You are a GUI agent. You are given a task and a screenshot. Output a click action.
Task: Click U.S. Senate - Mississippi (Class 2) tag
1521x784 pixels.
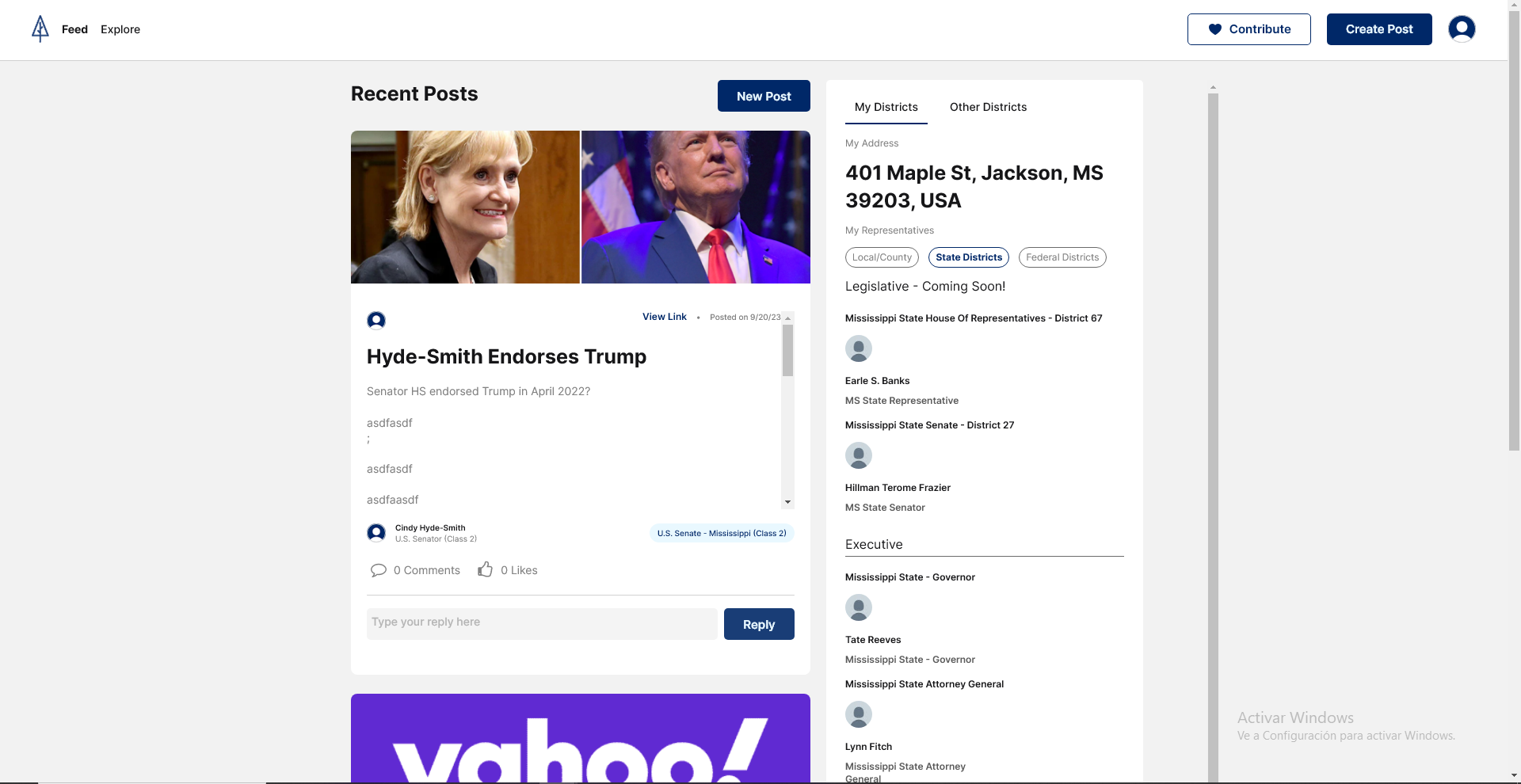[722, 533]
